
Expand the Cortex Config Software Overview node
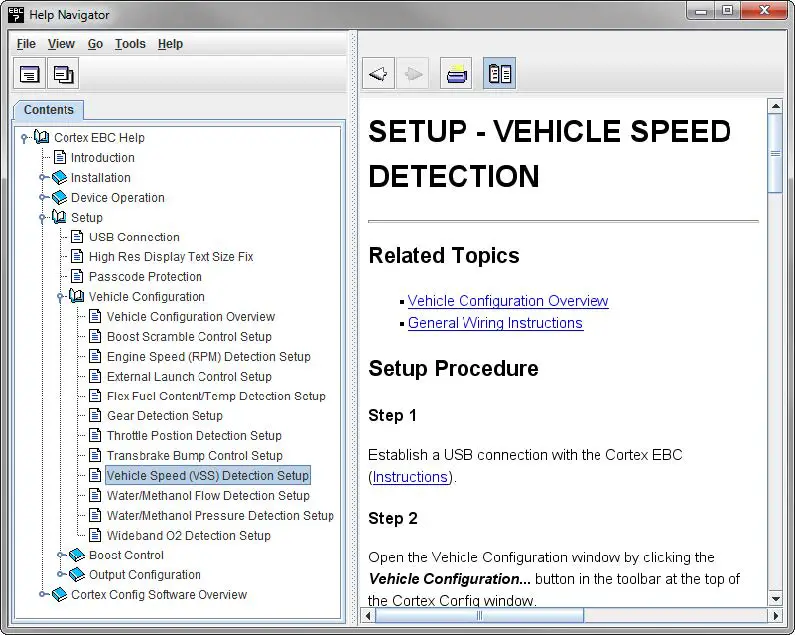(x=43, y=594)
